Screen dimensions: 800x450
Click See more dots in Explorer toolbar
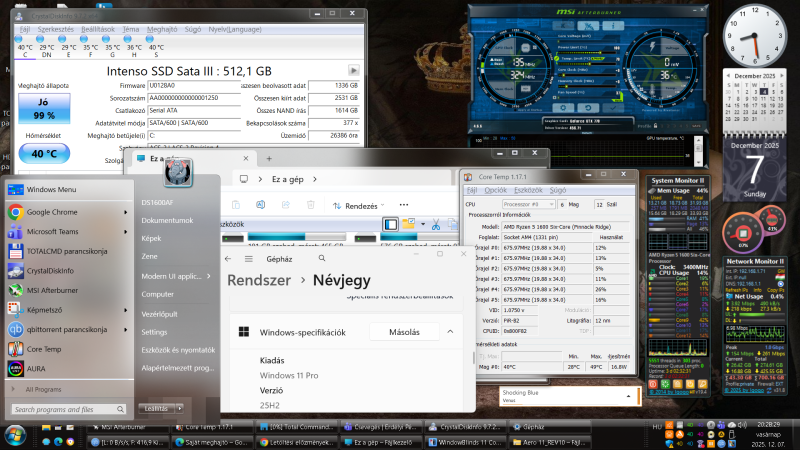pyautogui.click(x=404, y=205)
